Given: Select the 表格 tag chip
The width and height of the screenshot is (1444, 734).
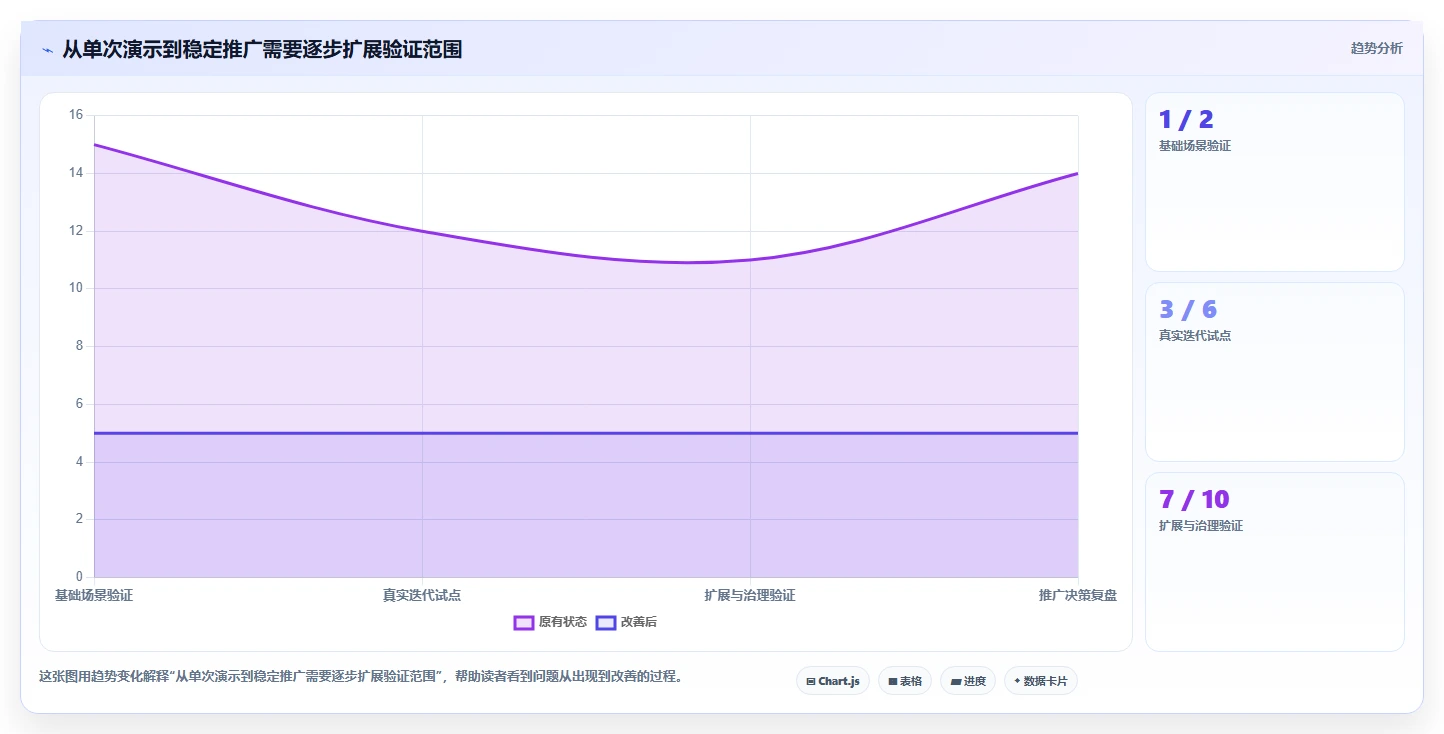Looking at the screenshot, I should coord(905,681).
